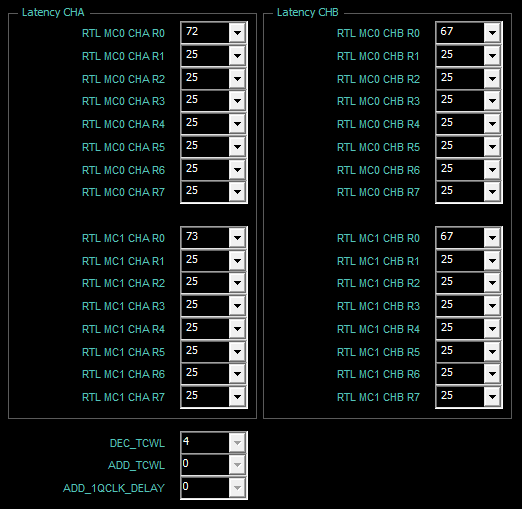Expand the RTL MC1 CHA R4 dropdown

[x=237, y=329]
